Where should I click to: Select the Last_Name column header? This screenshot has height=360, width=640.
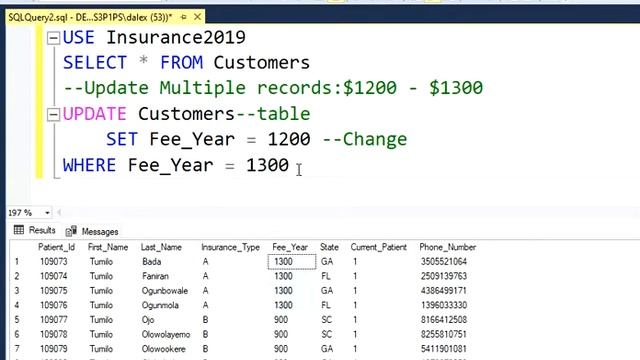pos(161,247)
